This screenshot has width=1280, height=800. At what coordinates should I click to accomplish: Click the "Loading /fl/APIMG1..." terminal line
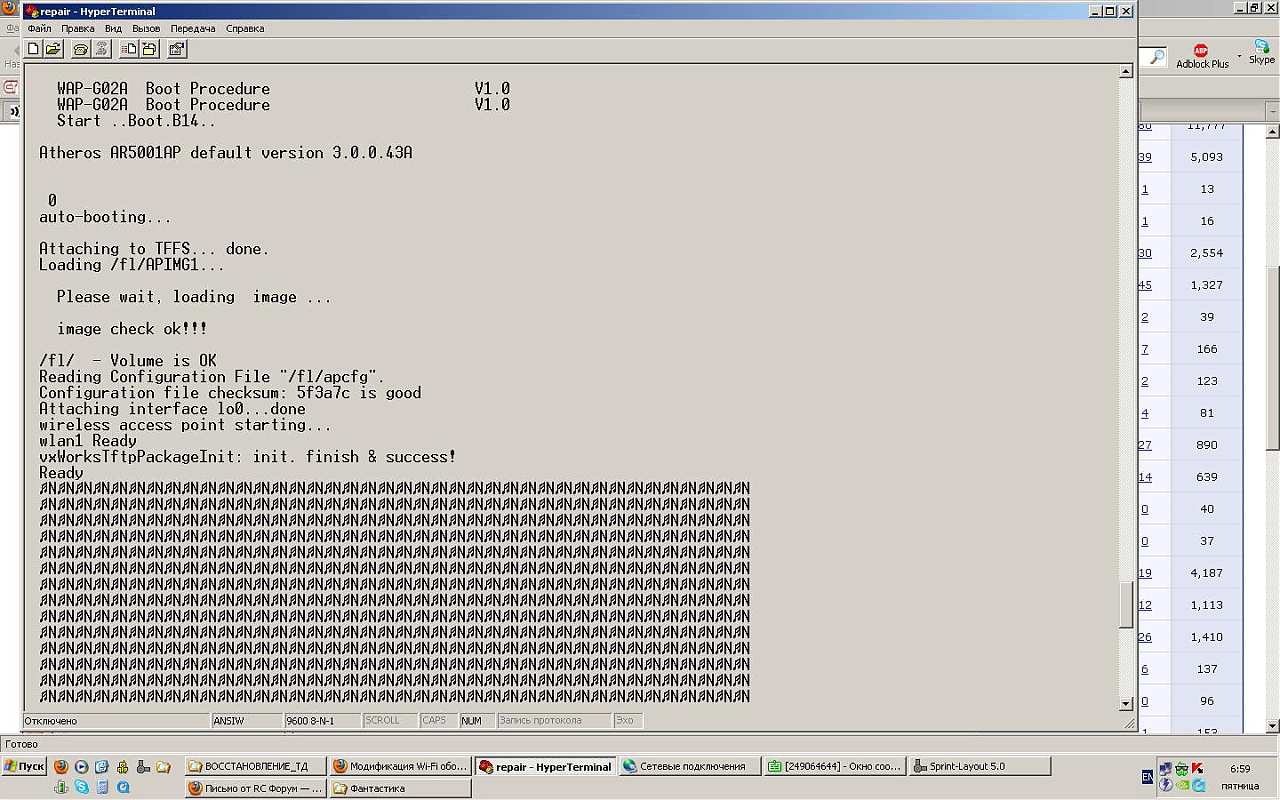tap(132, 265)
